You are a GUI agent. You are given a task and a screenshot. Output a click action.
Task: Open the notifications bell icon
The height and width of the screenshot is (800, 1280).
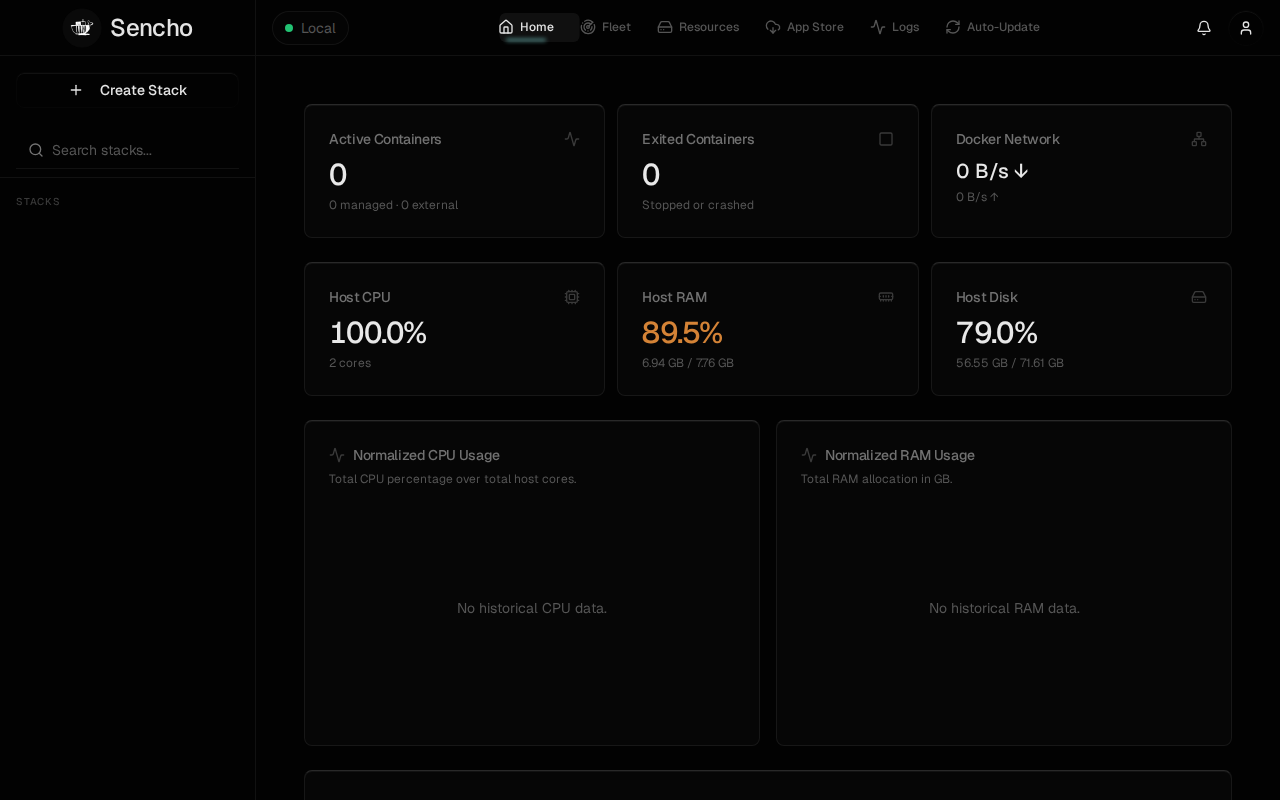point(1204,28)
